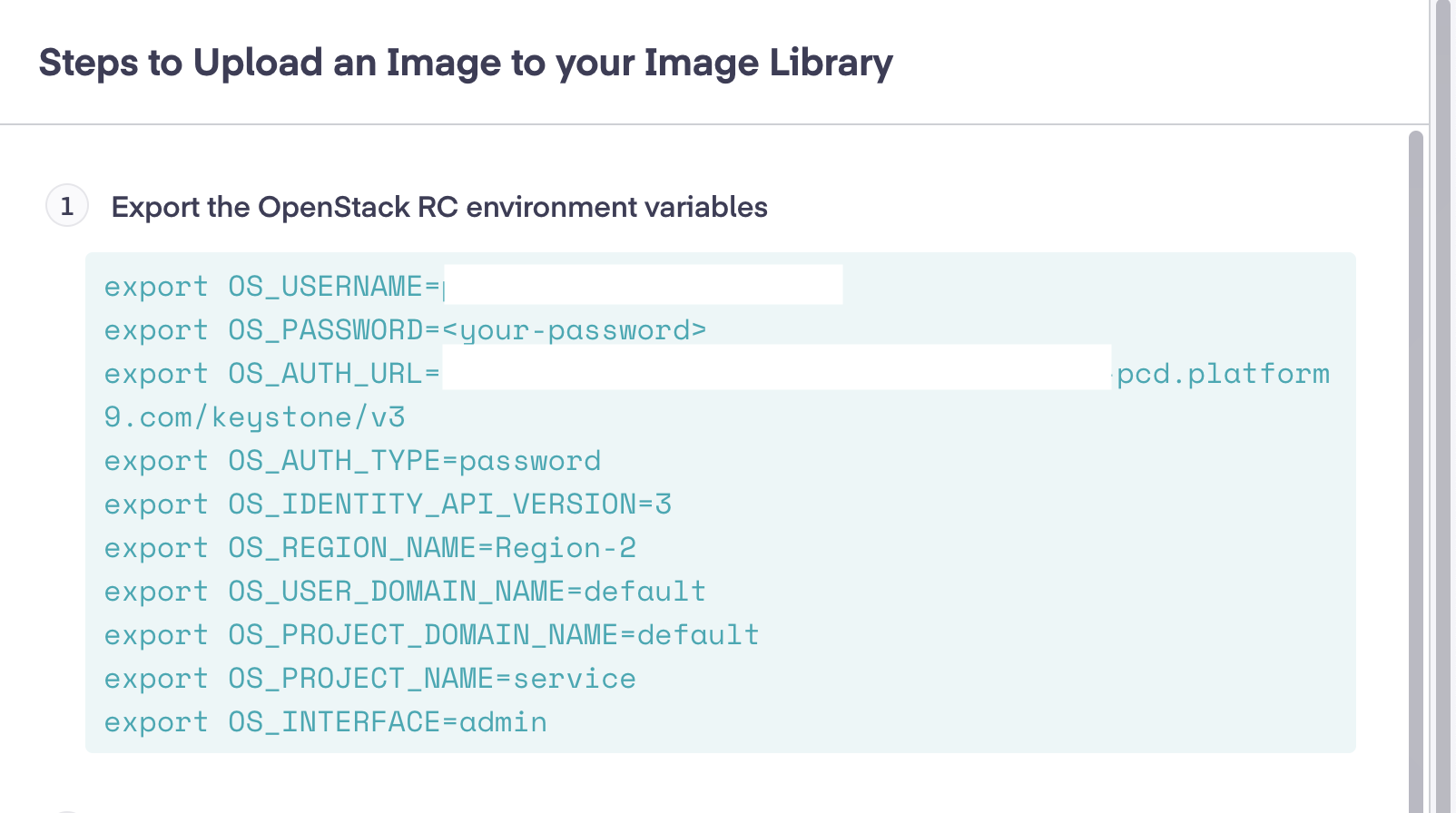Click the redacted OS_AUTH_URL value
The width and height of the screenshot is (1456, 813).
pos(776,367)
